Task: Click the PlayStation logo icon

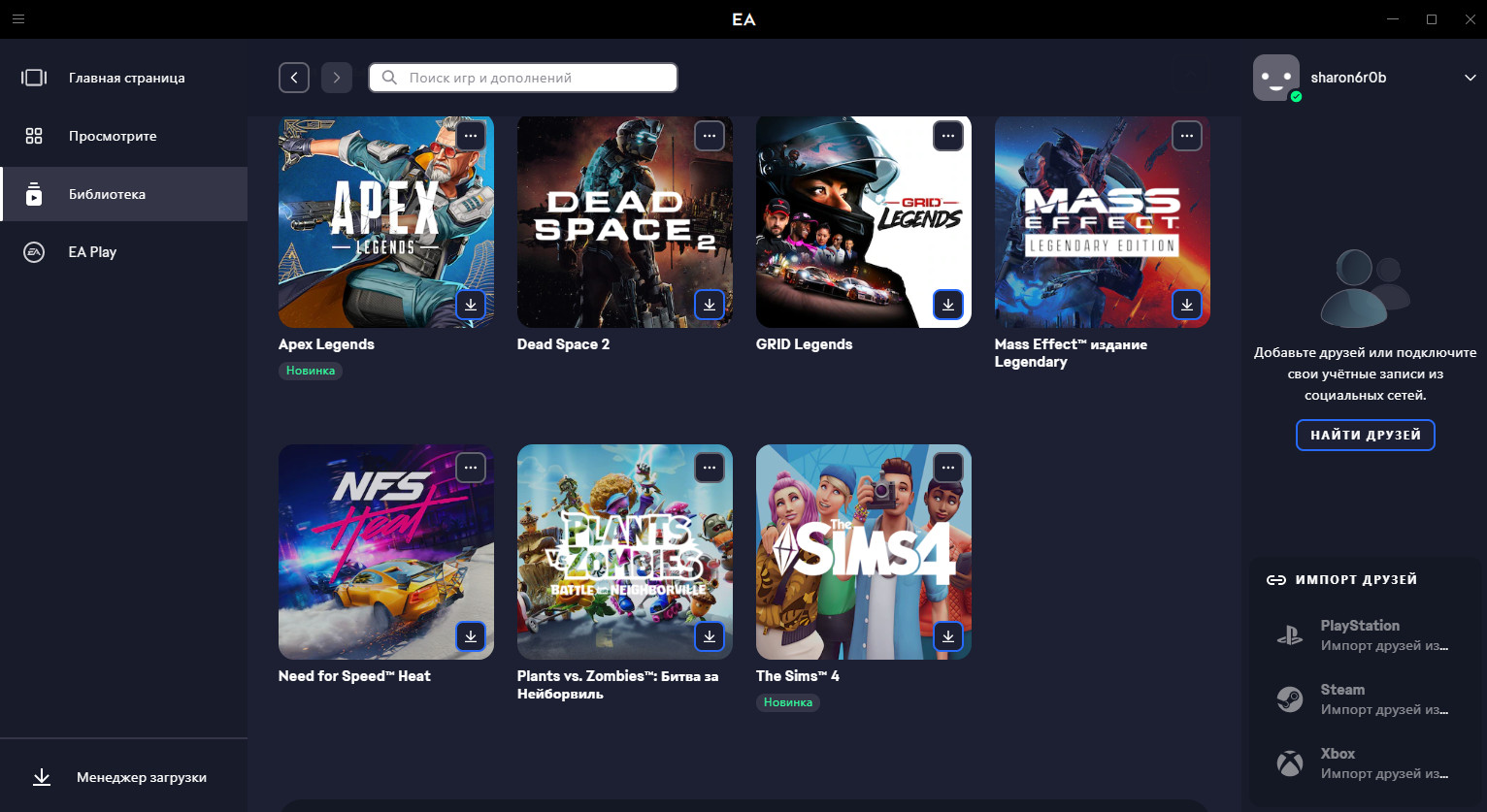Action: [1289, 635]
